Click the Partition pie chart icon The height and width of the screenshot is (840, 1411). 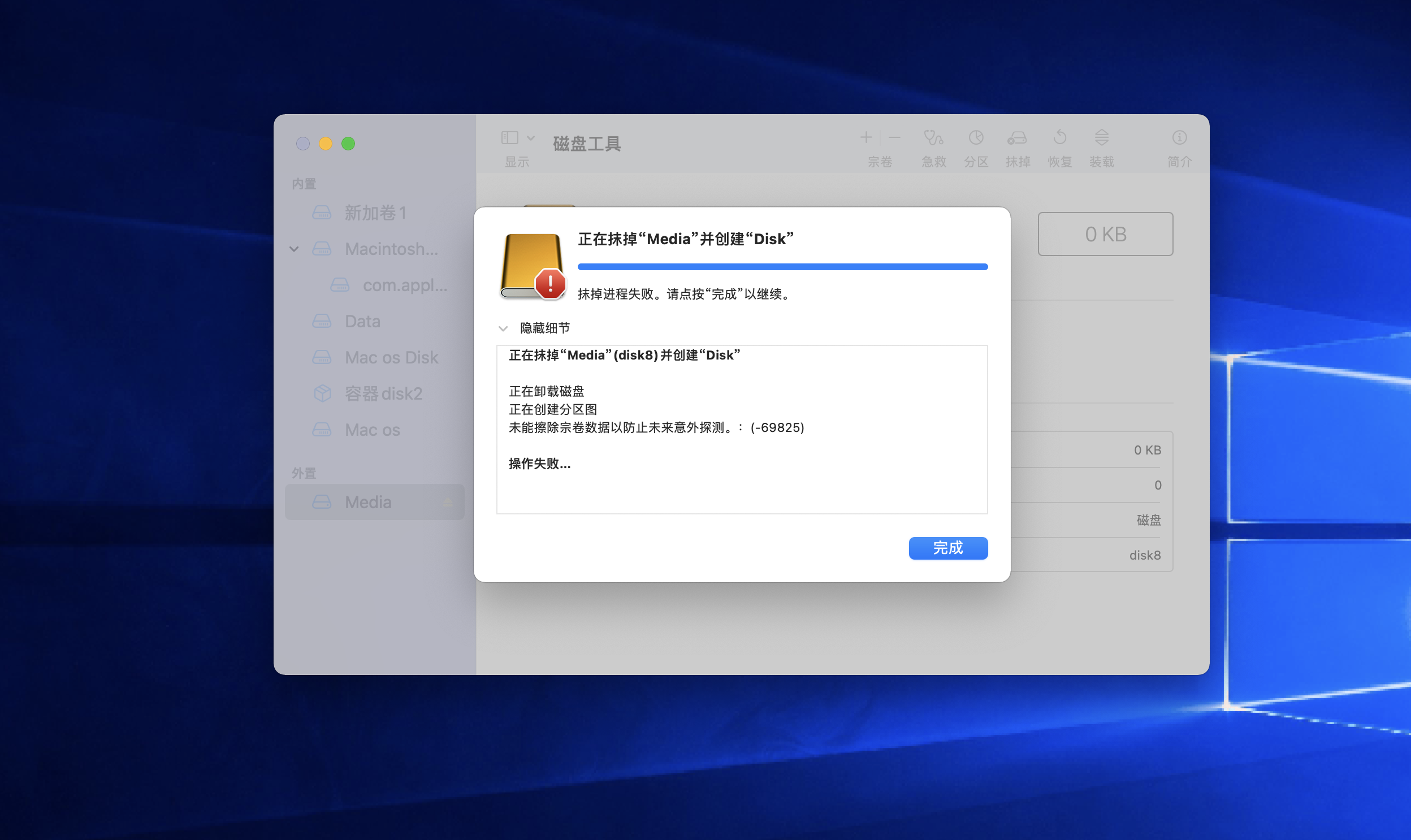click(976, 137)
